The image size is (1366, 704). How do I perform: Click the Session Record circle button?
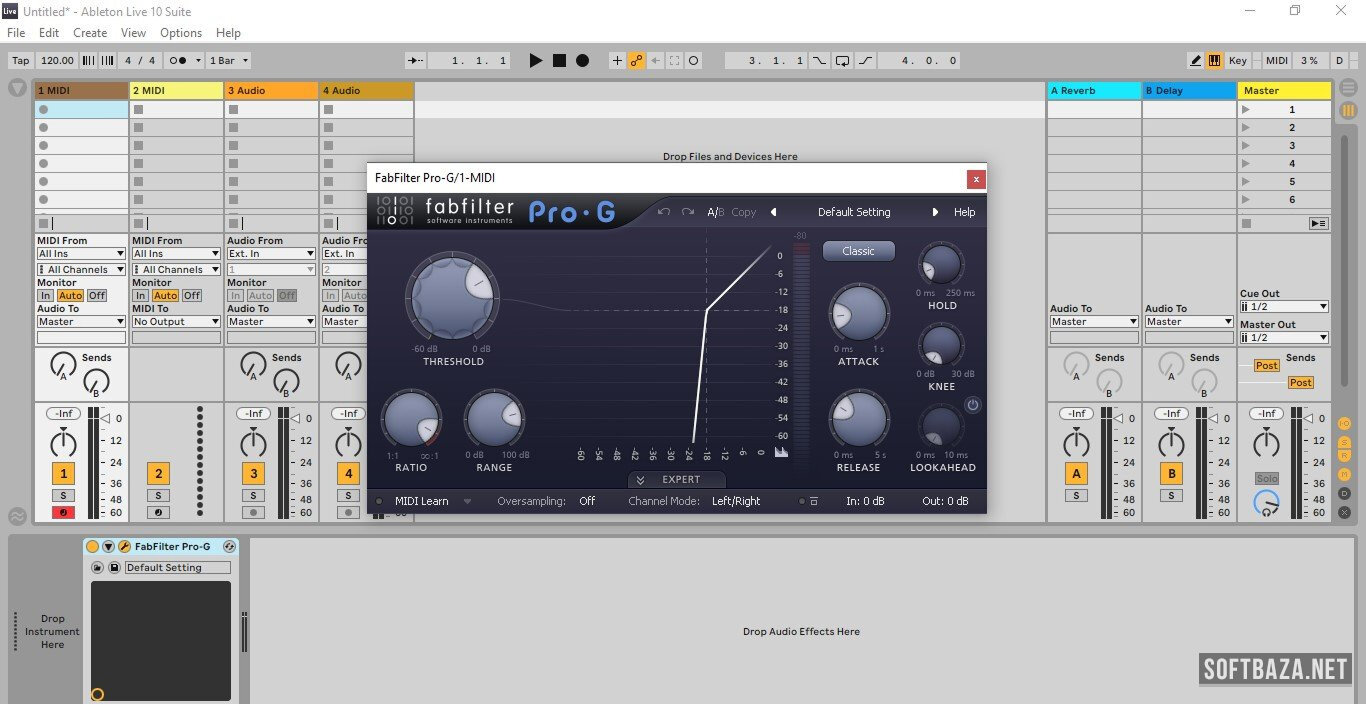(694, 60)
